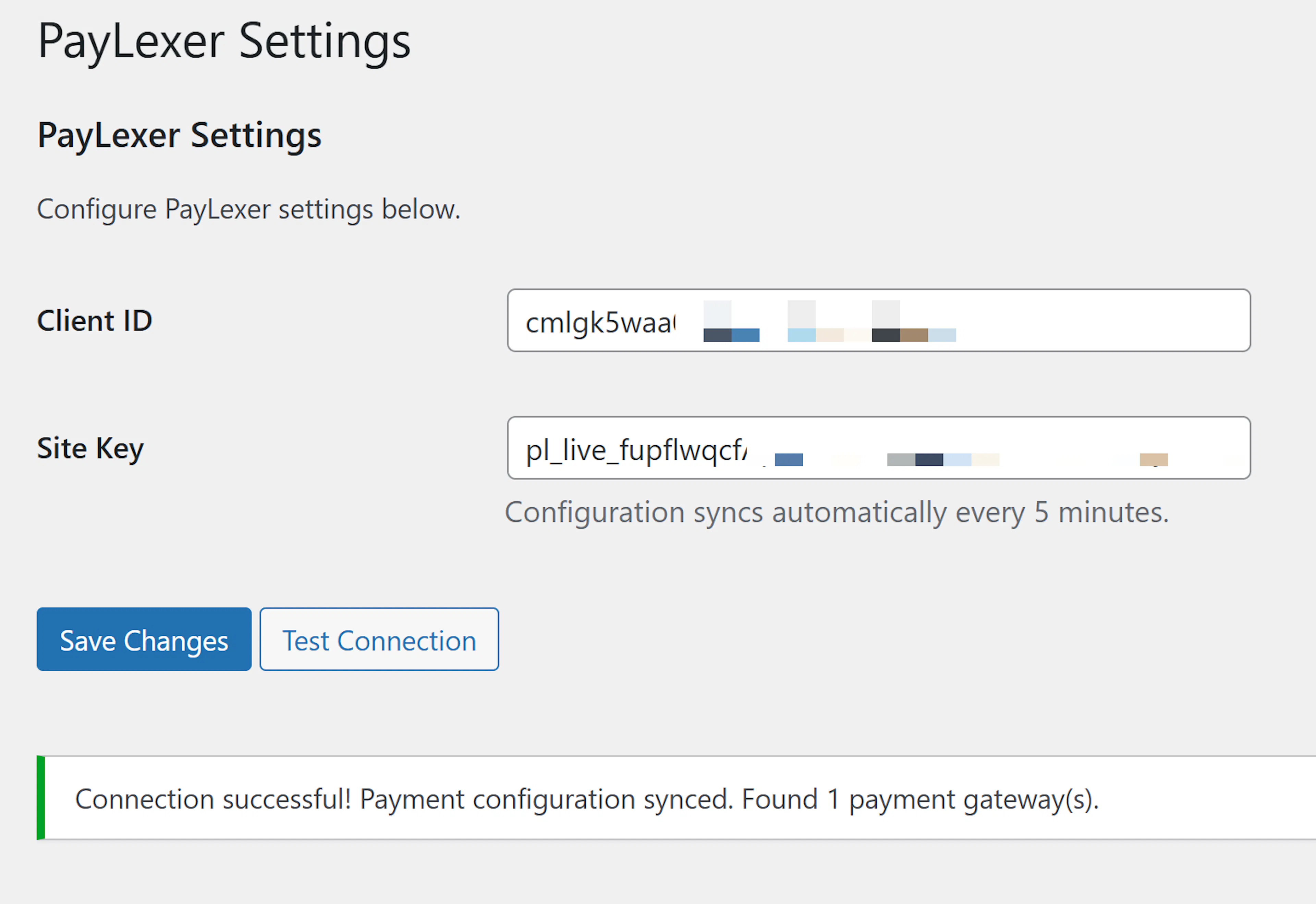This screenshot has height=904, width=1316.
Task: Click the green bar on success notice
Action: pyautogui.click(x=41, y=797)
